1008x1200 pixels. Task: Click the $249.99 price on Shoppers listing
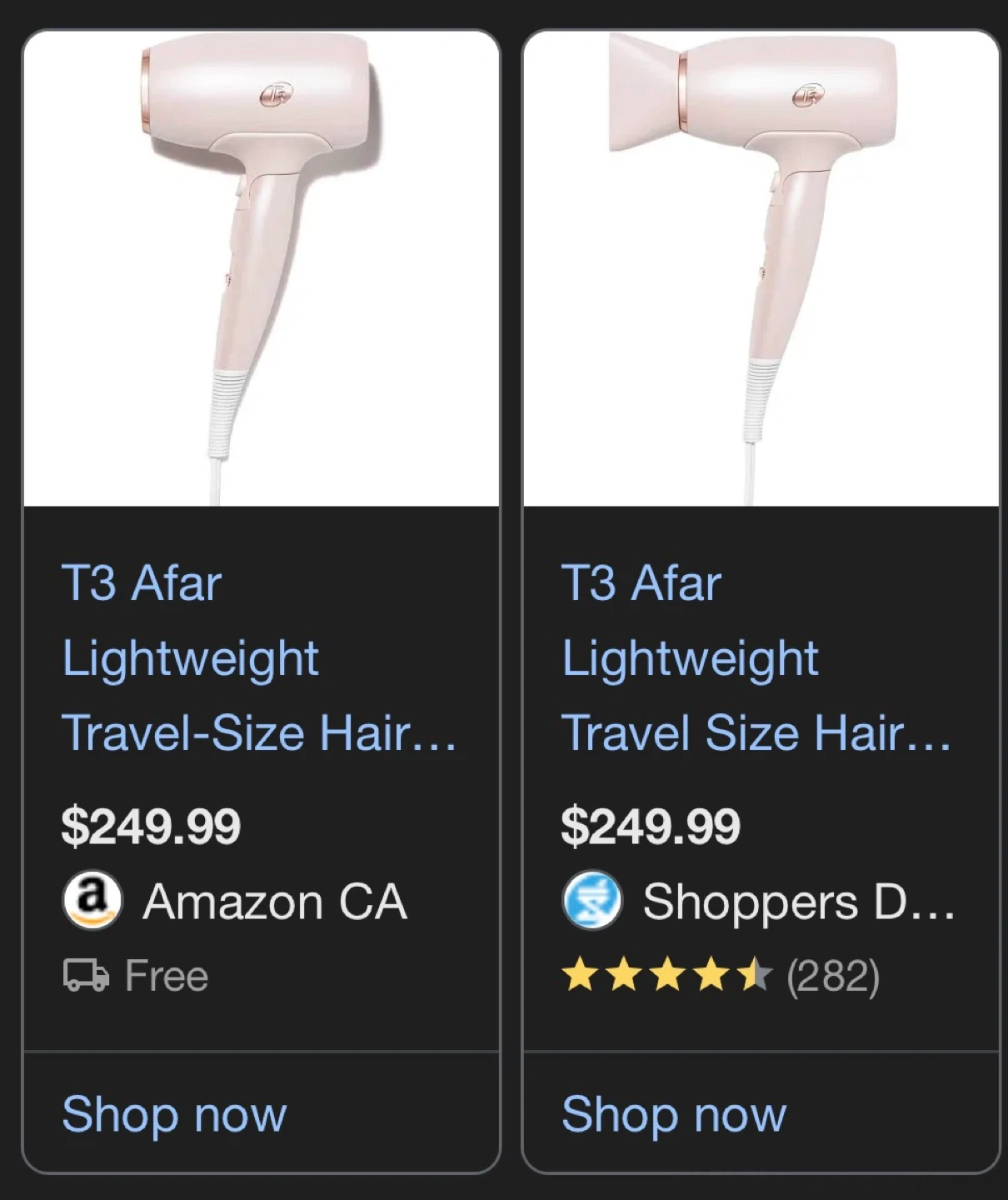coord(651,826)
